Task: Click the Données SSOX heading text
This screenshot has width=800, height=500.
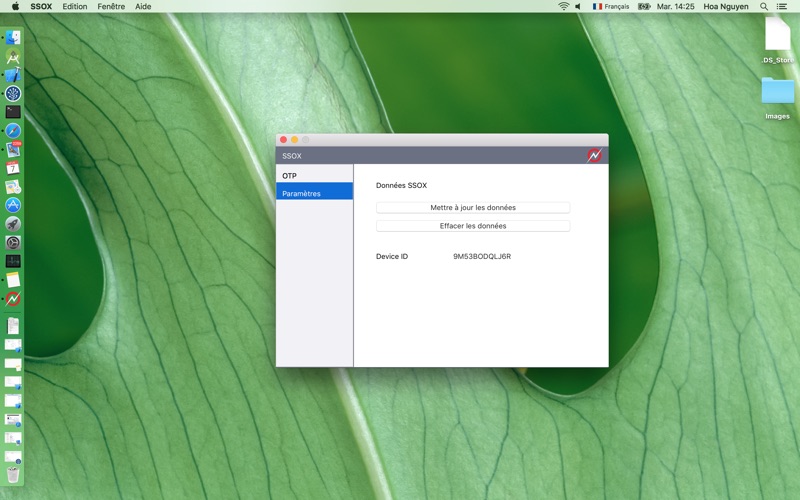Action: tap(402, 185)
